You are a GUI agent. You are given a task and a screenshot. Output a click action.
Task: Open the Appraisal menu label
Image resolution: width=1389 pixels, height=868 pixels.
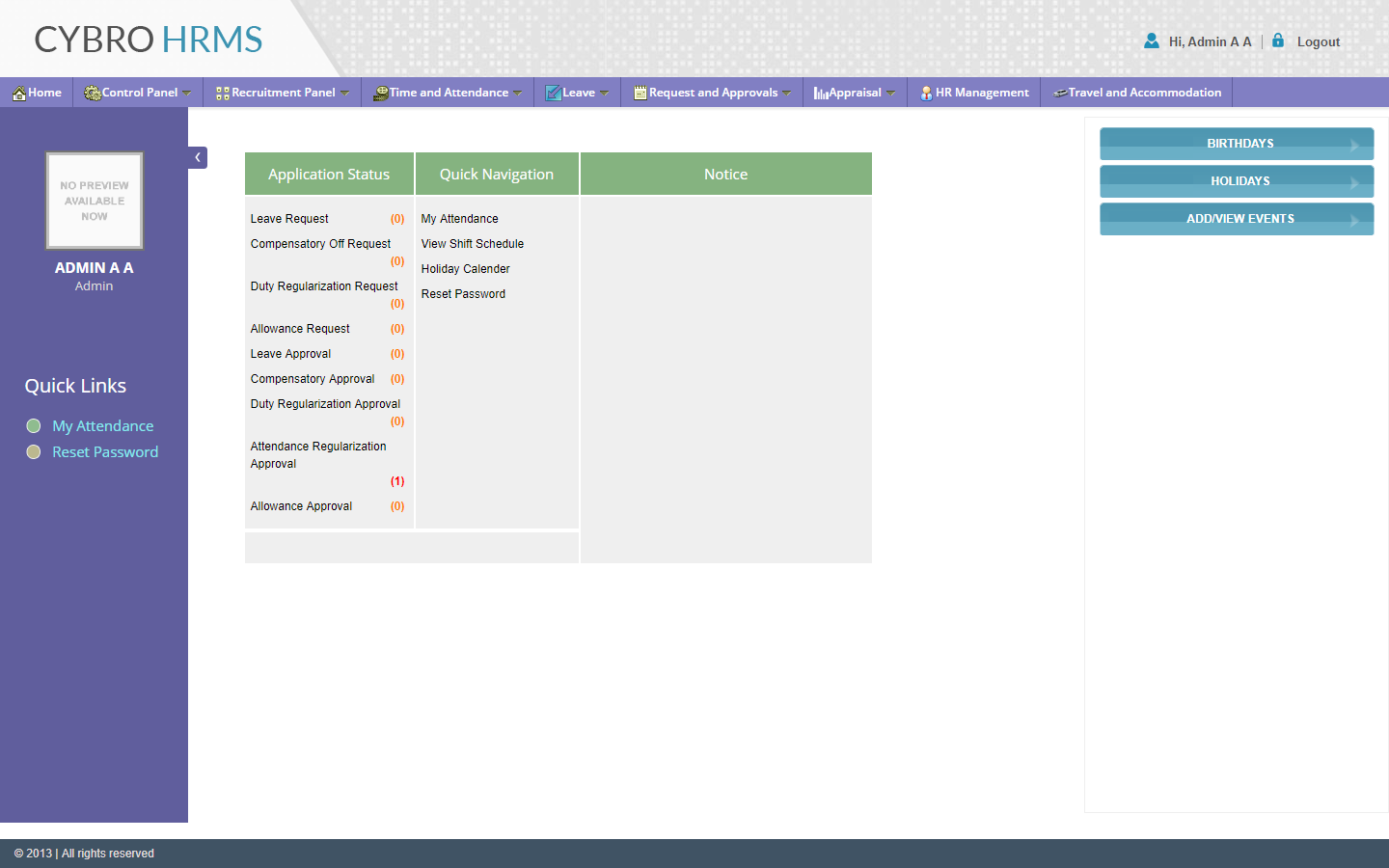[x=856, y=93]
